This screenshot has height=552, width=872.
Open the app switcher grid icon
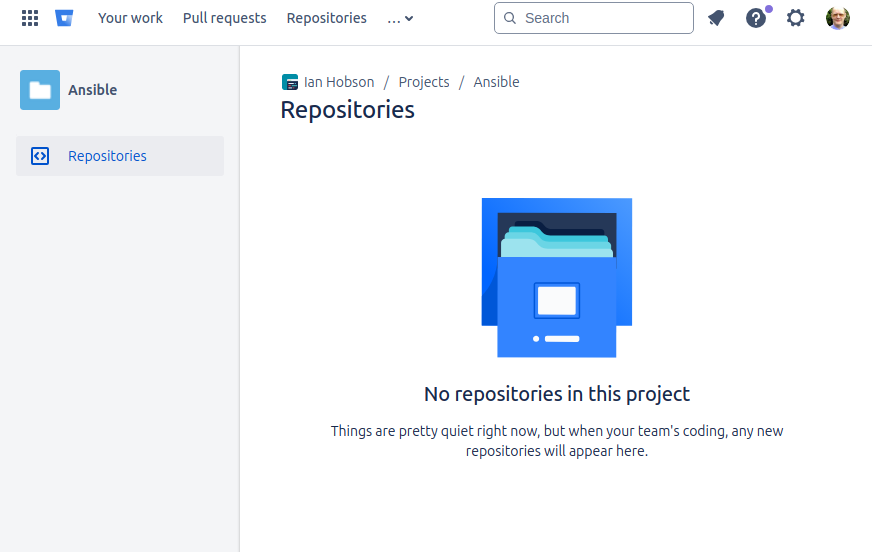click(x=30, y=18)
